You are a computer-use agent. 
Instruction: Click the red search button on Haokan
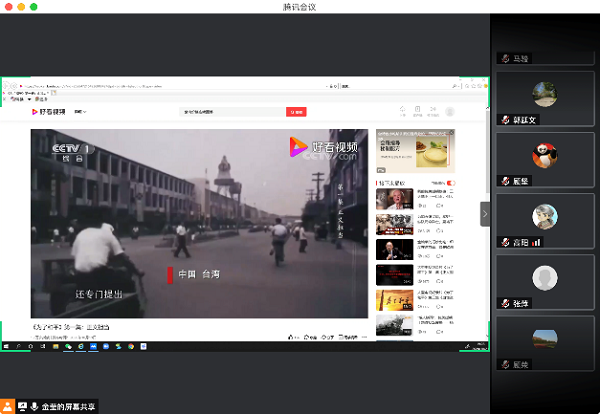coord(296,112)
